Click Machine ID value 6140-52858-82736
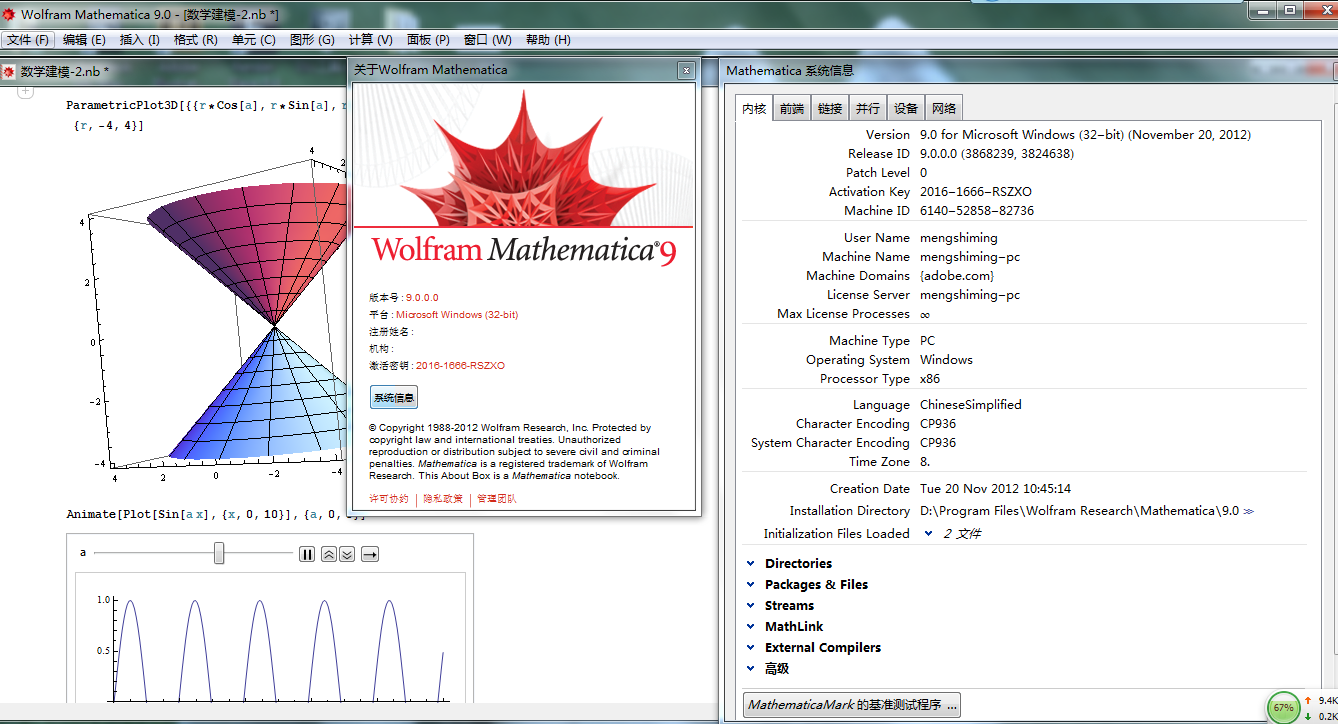This screenshot has width=1338, height=724. pyautogui.click(x=977, y=211)
